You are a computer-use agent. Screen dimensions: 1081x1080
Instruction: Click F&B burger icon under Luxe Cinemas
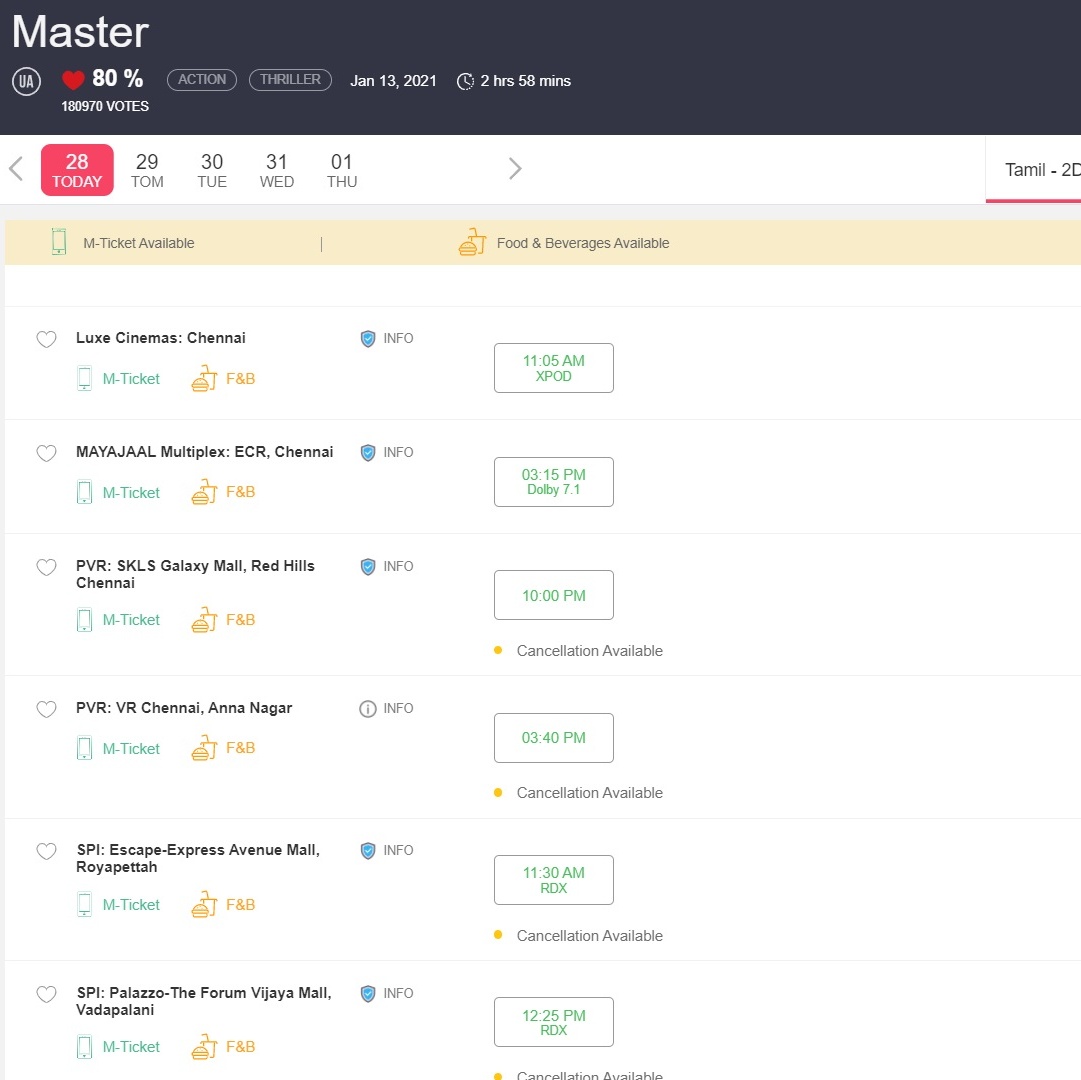[x=204, y=378]
